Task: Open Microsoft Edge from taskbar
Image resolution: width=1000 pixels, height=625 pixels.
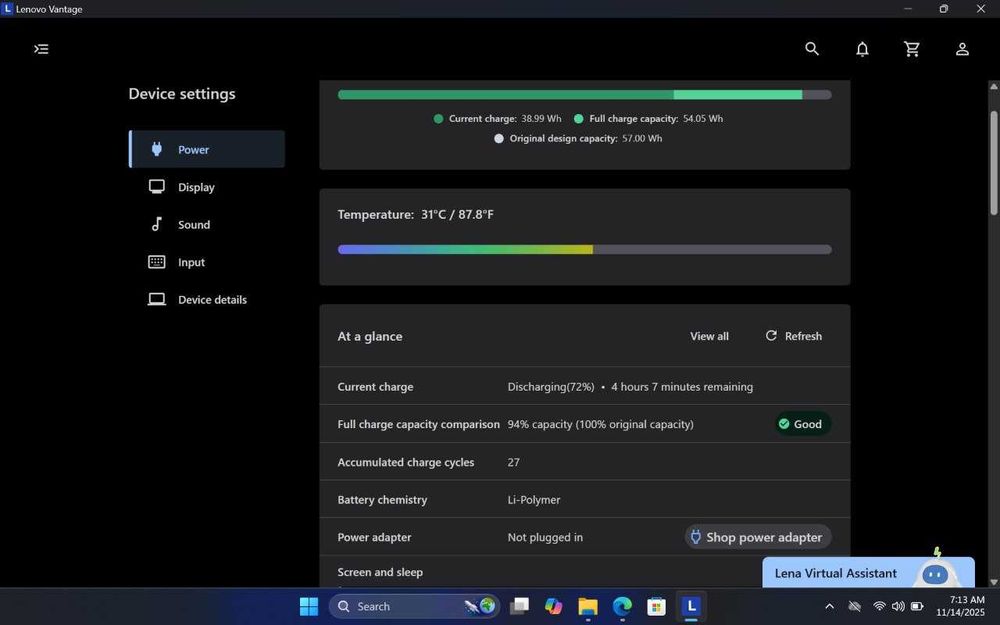Action: [622, 606]
